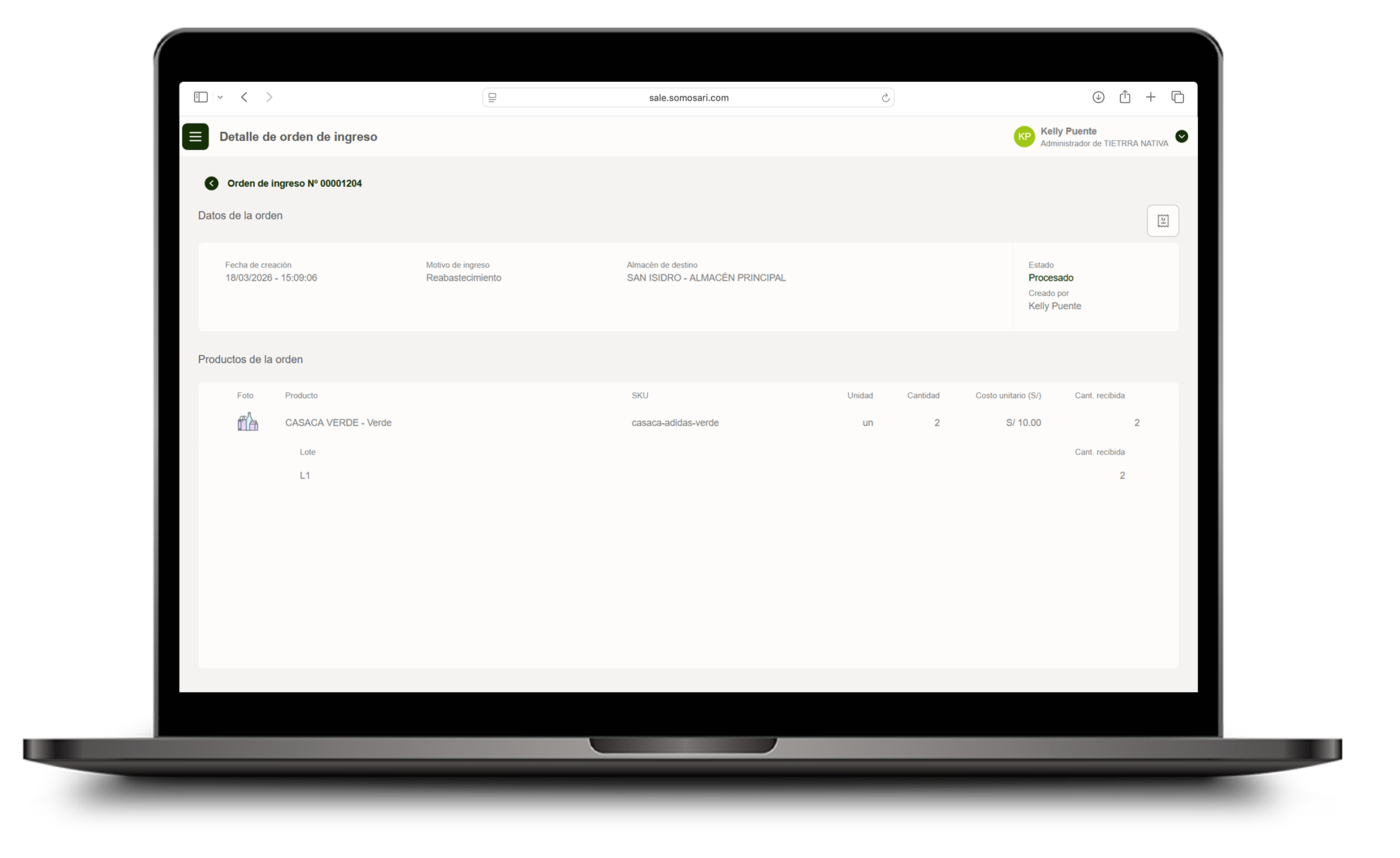Open a new tab with plus icon

point(1151,97)
